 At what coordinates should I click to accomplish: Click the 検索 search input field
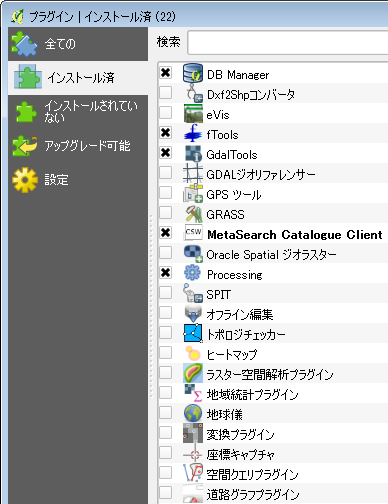[288, 42]
